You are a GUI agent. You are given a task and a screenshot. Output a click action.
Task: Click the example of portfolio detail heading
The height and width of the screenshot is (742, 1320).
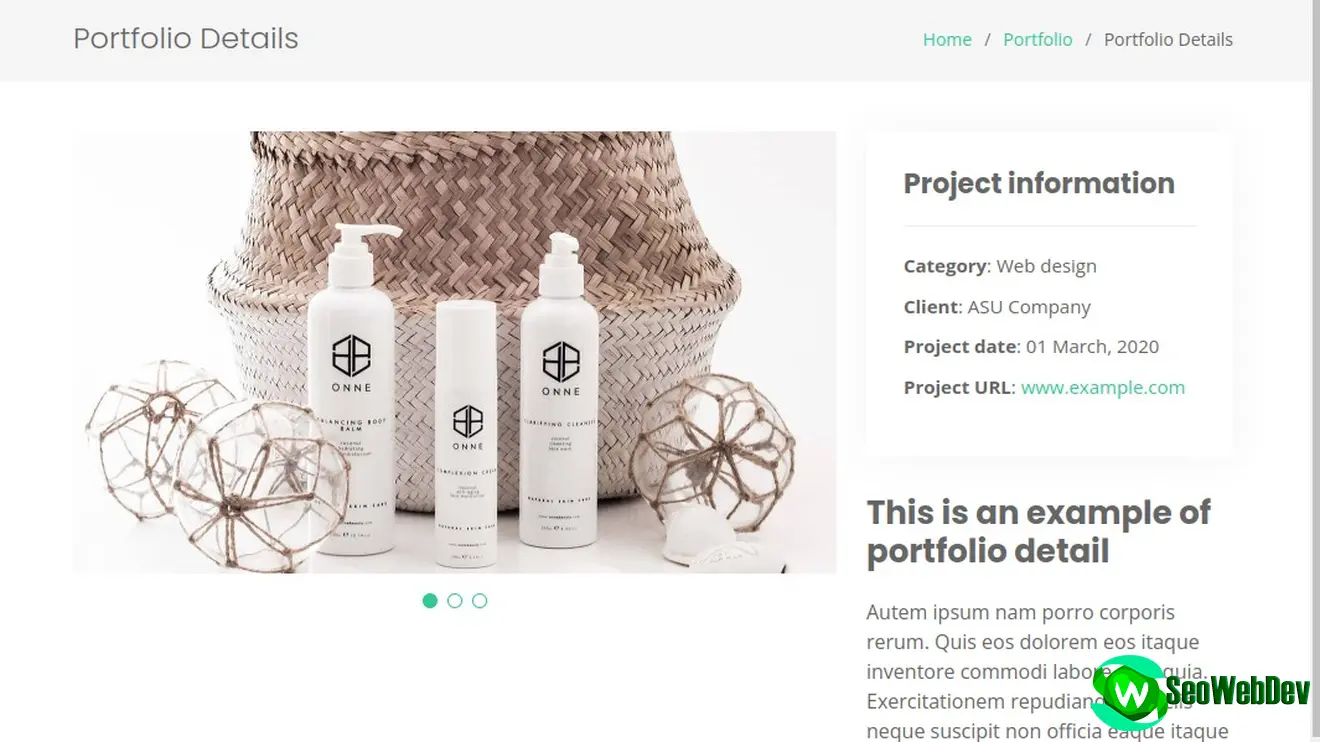pos(1038,531)
